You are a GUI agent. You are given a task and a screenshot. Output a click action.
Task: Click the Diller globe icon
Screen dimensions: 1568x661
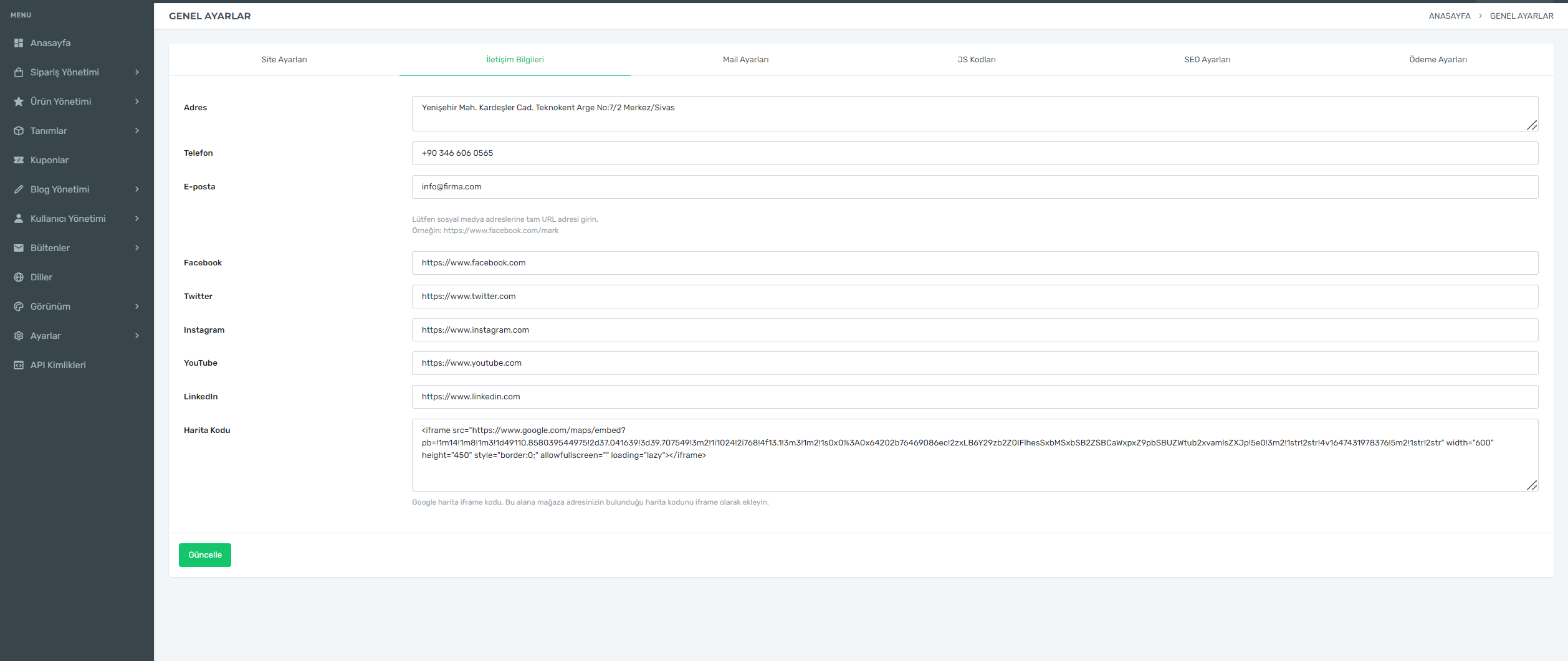pos(19,277)
